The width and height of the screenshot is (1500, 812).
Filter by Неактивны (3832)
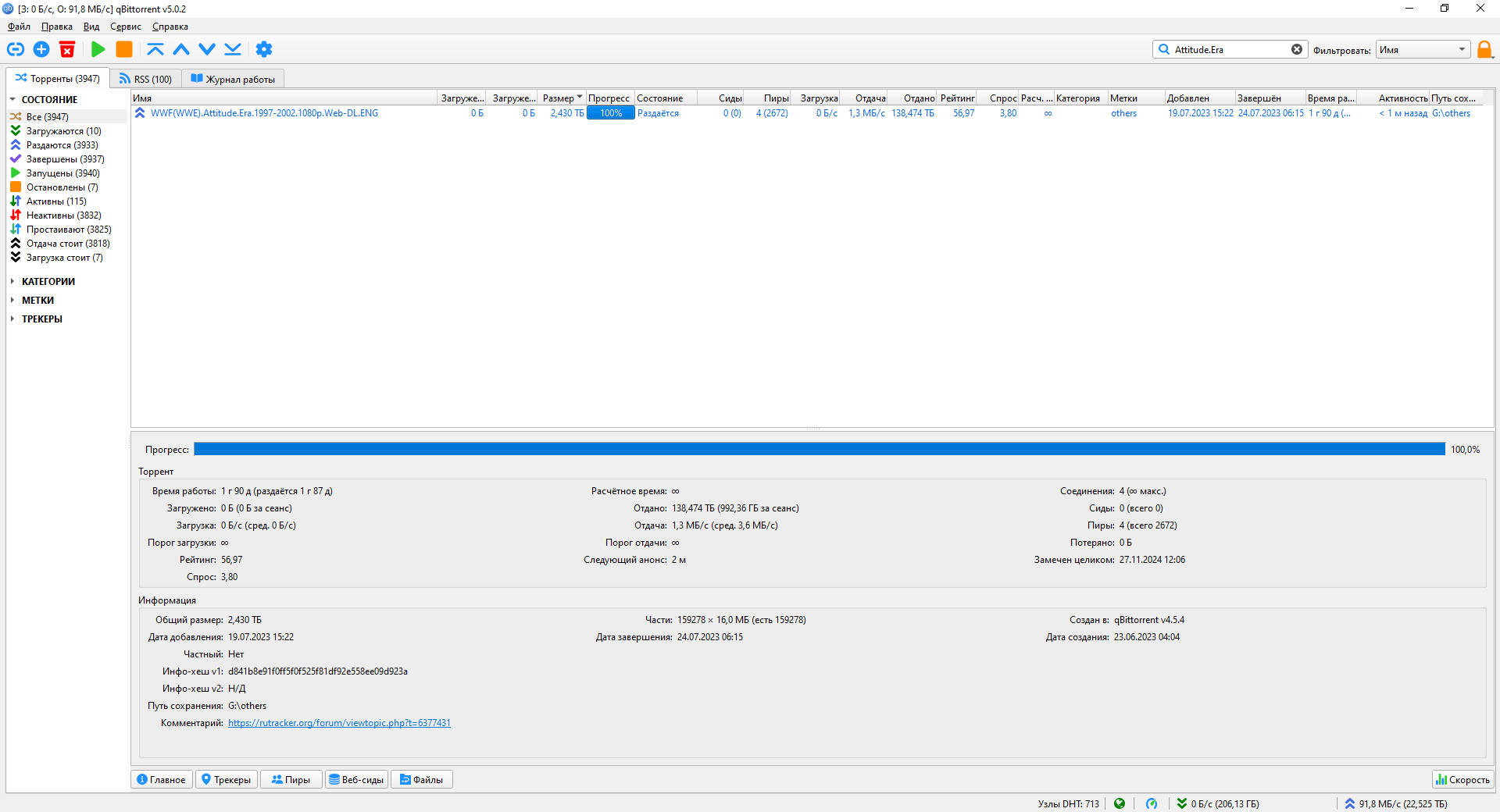63,215
